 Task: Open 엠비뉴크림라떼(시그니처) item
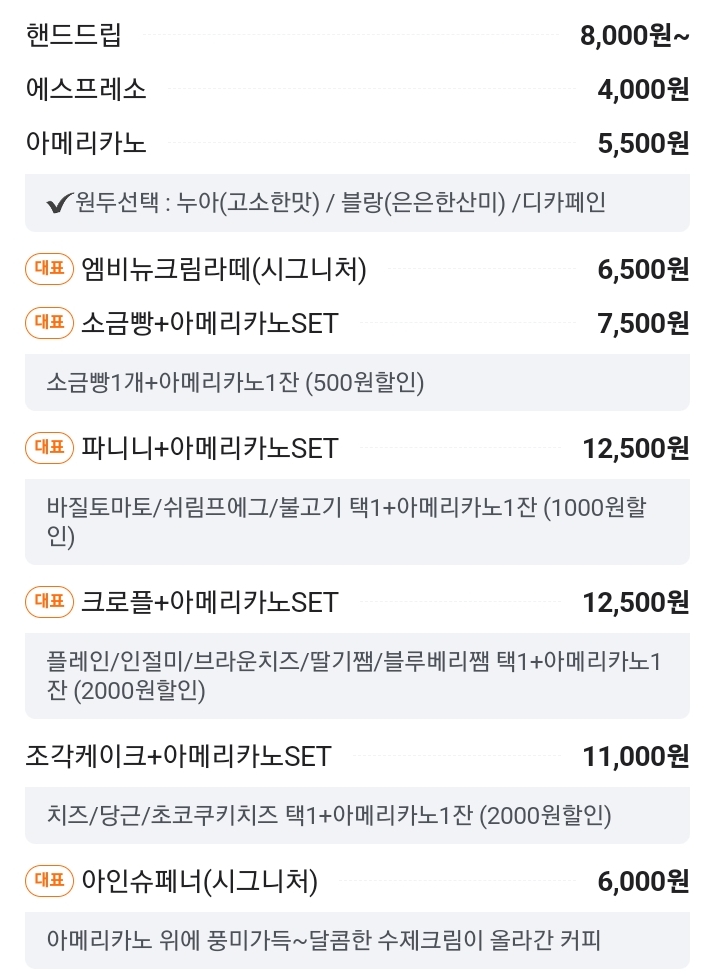(357, 269)
